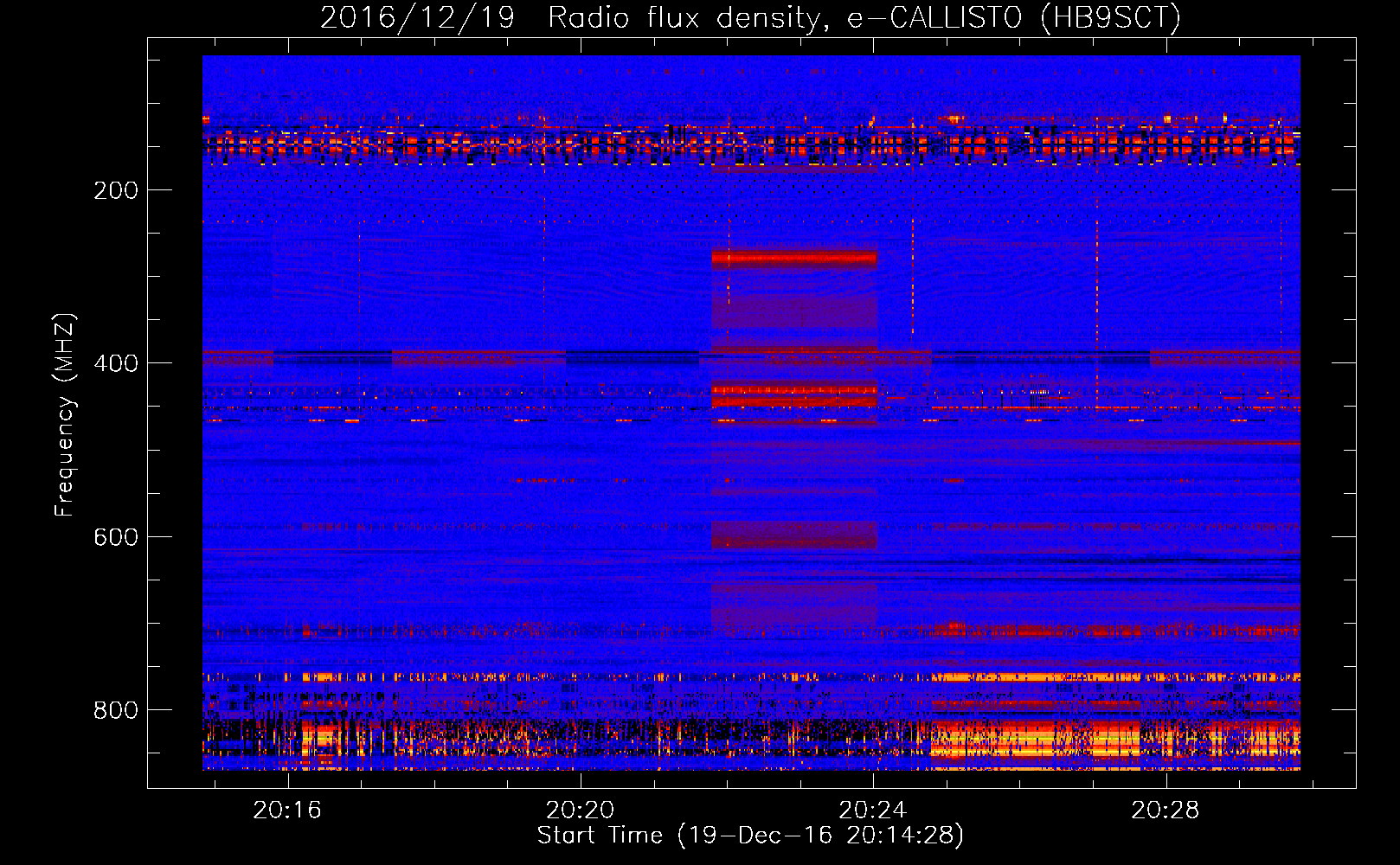The height and width of the screenshot is (865, 1400).
Task: Click the 'Start Time (19-Dec-16 20:14:28)' x-axis label
Action: [750, 836]
